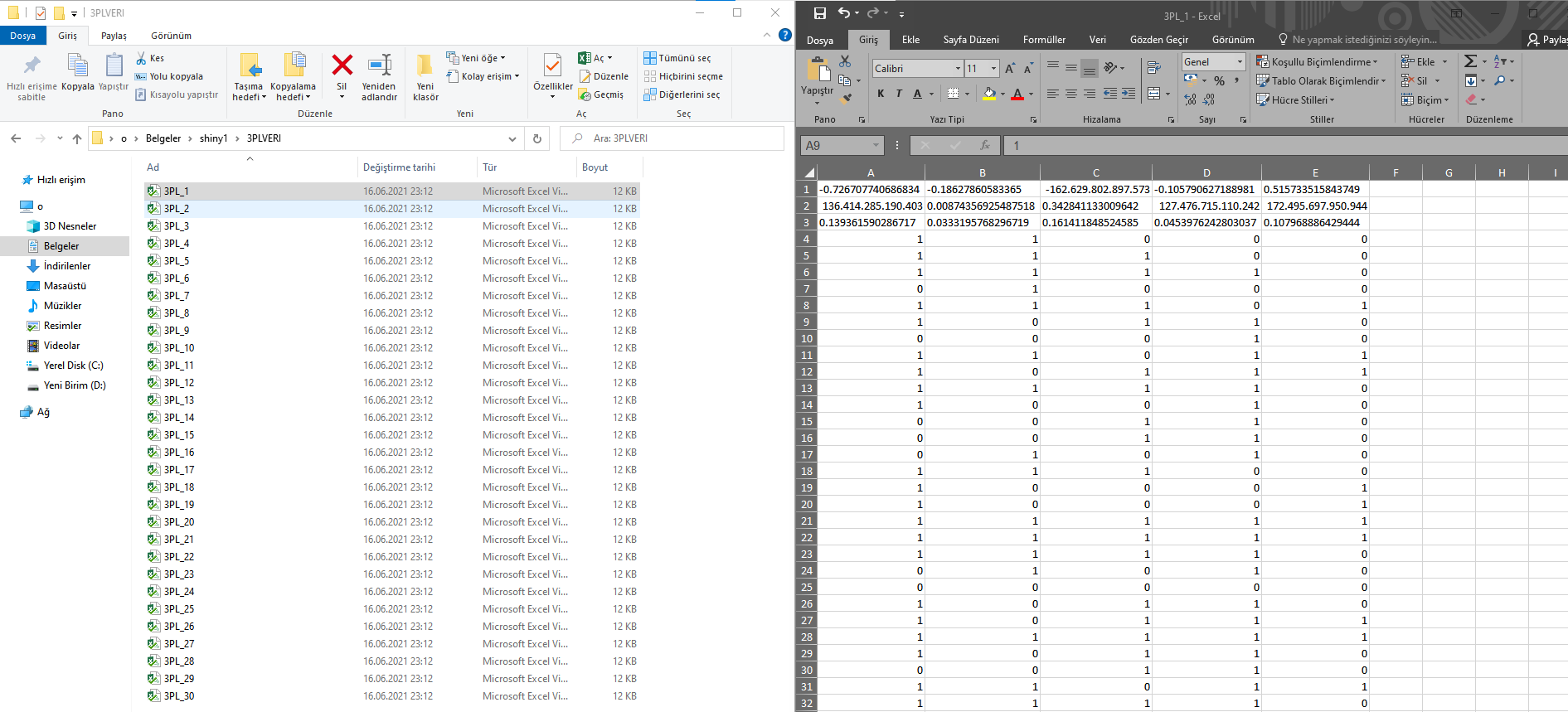Open the Excel Gözden Geçir tab
The image size is (1568, 712).
[x=1158, y=40]
